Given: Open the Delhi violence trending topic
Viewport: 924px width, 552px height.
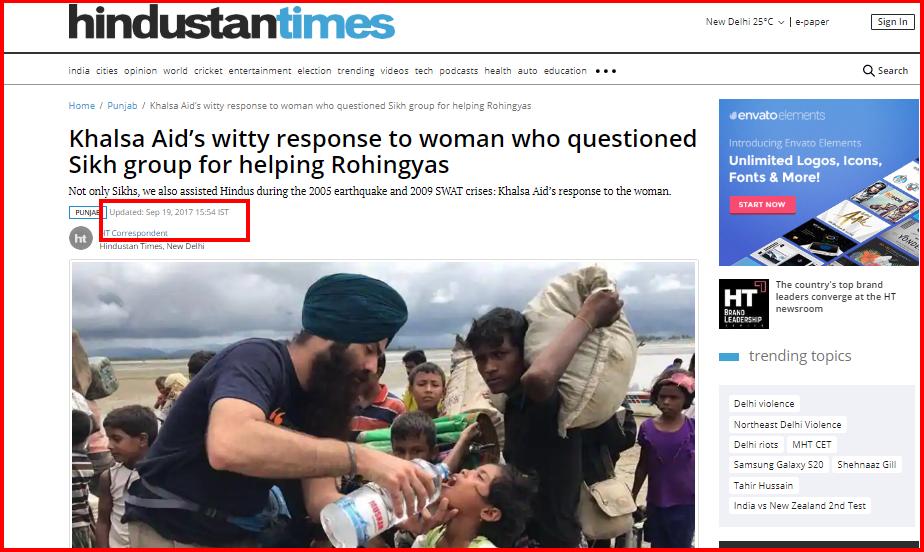Looking at the screenshot, I should pyautogui.click(x=764, y=404).
